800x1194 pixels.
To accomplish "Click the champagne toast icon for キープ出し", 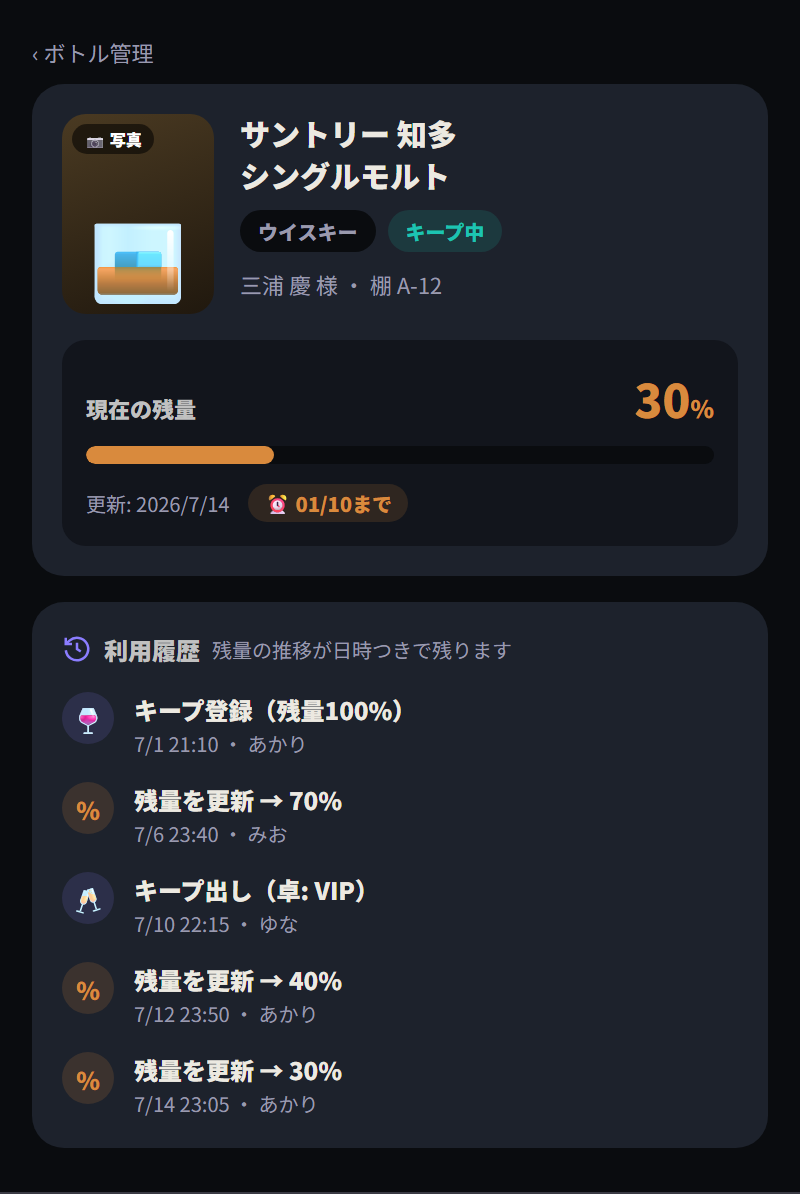I will pyautogui.click(x=88, y=899).
